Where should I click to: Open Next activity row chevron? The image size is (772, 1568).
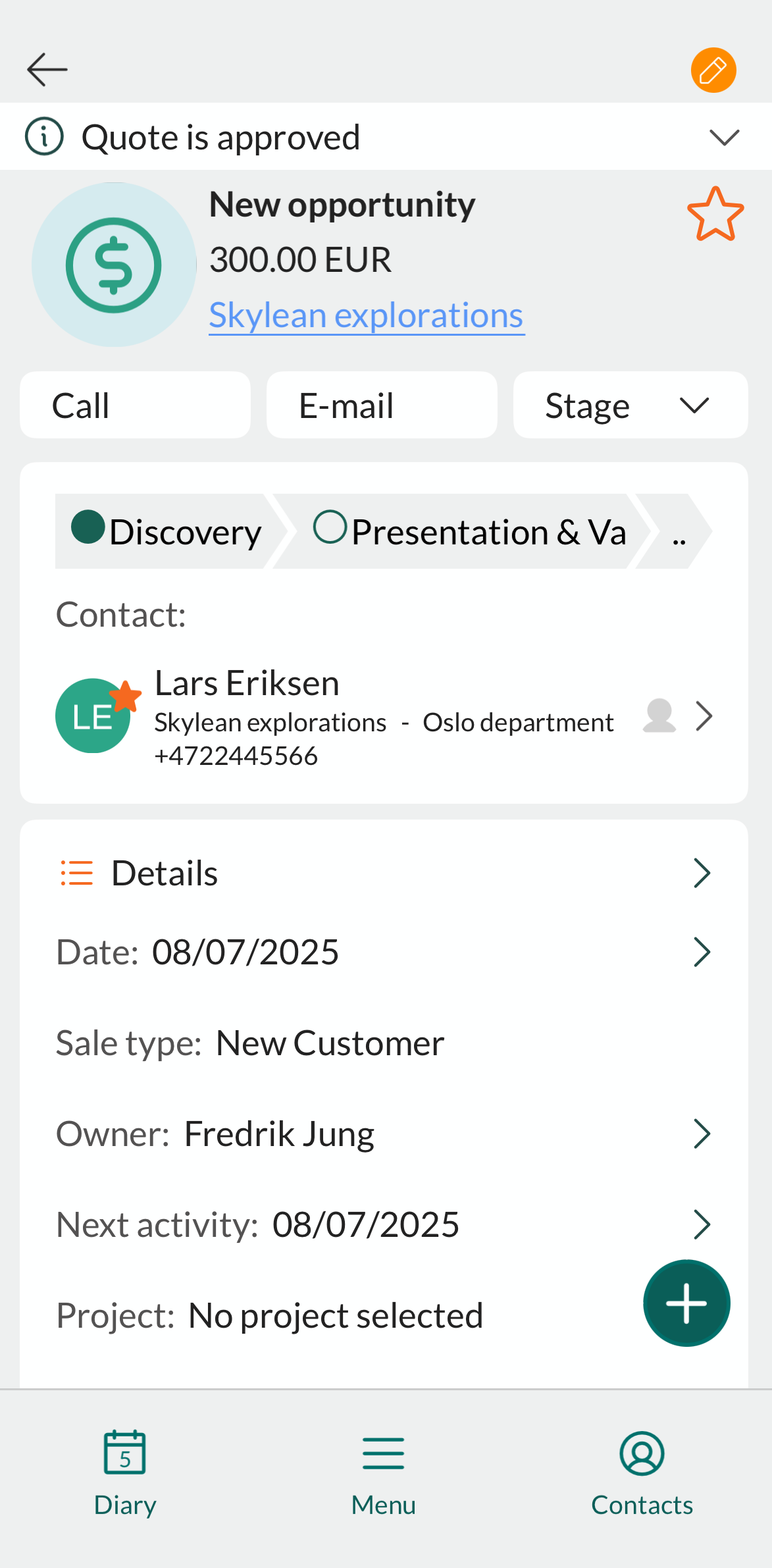tap(702, 1225)
